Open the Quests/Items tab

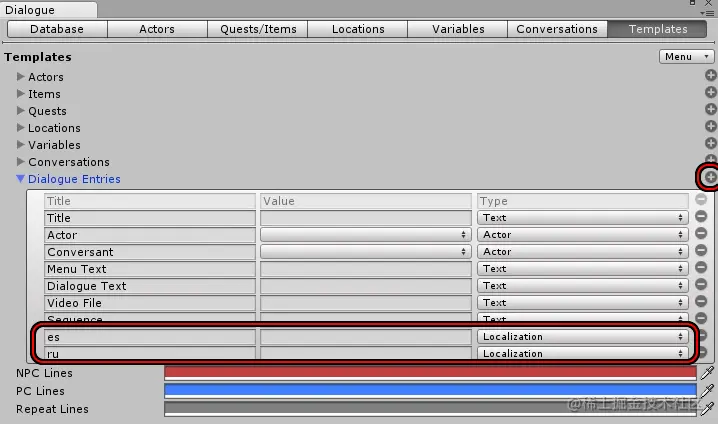coord(258,29)
